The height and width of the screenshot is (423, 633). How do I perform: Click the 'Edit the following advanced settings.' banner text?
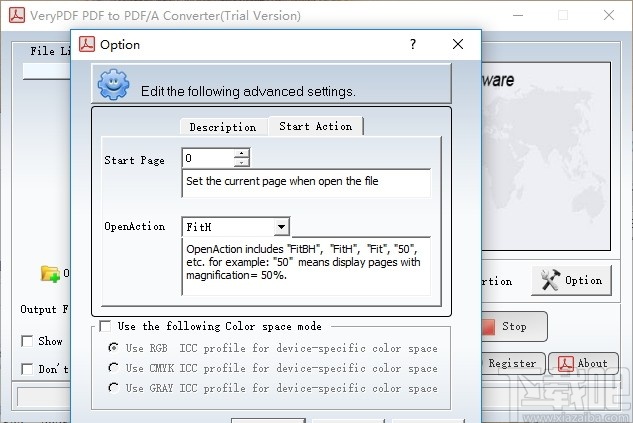(x=248, y=91)
